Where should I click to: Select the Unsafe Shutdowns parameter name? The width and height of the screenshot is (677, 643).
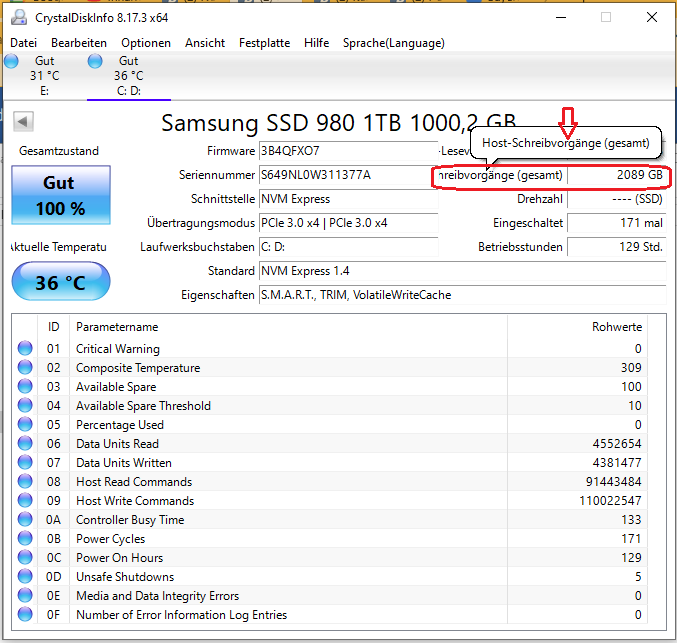(x=125, y=577)
